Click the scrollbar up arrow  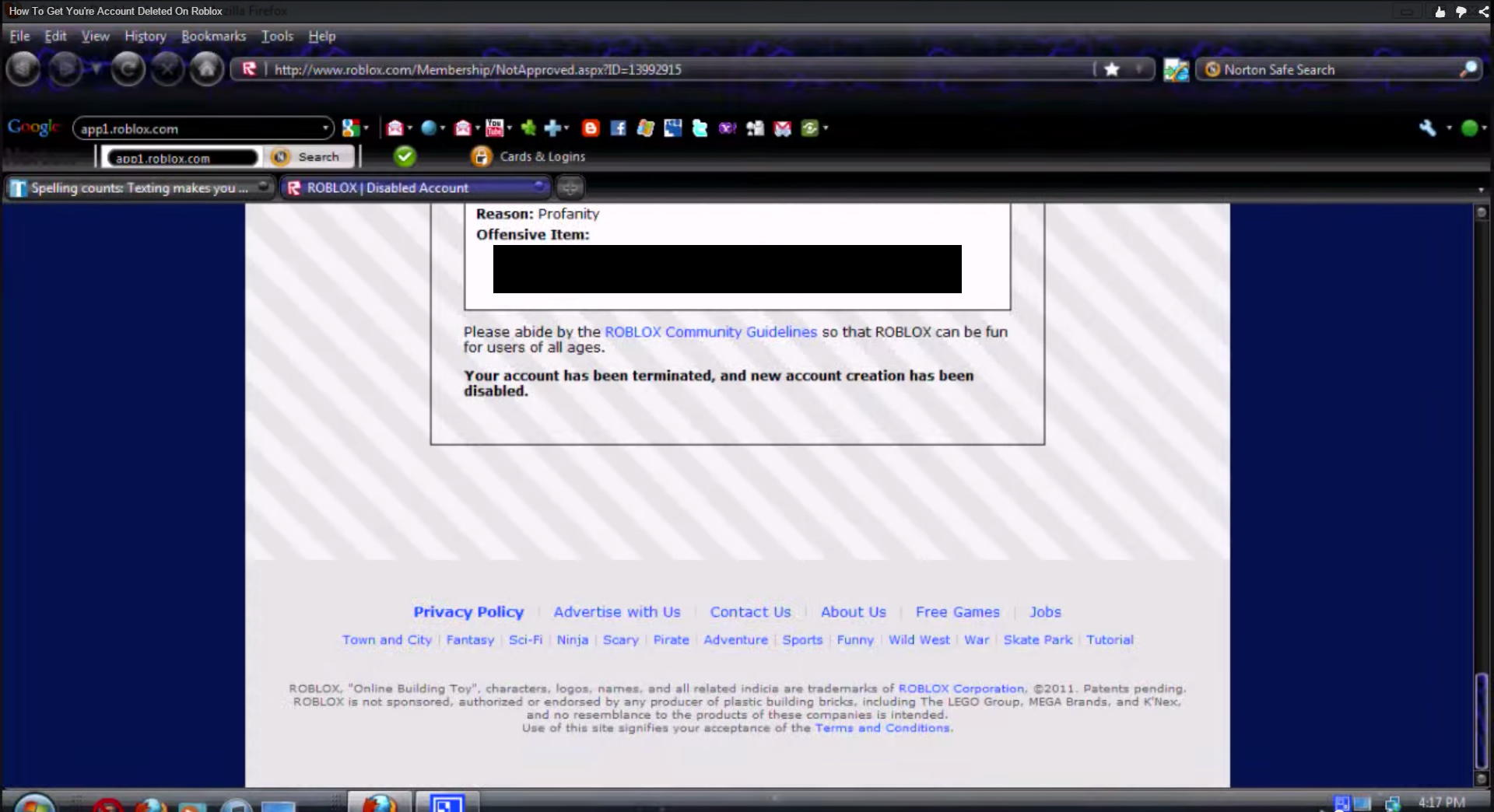1482,212
